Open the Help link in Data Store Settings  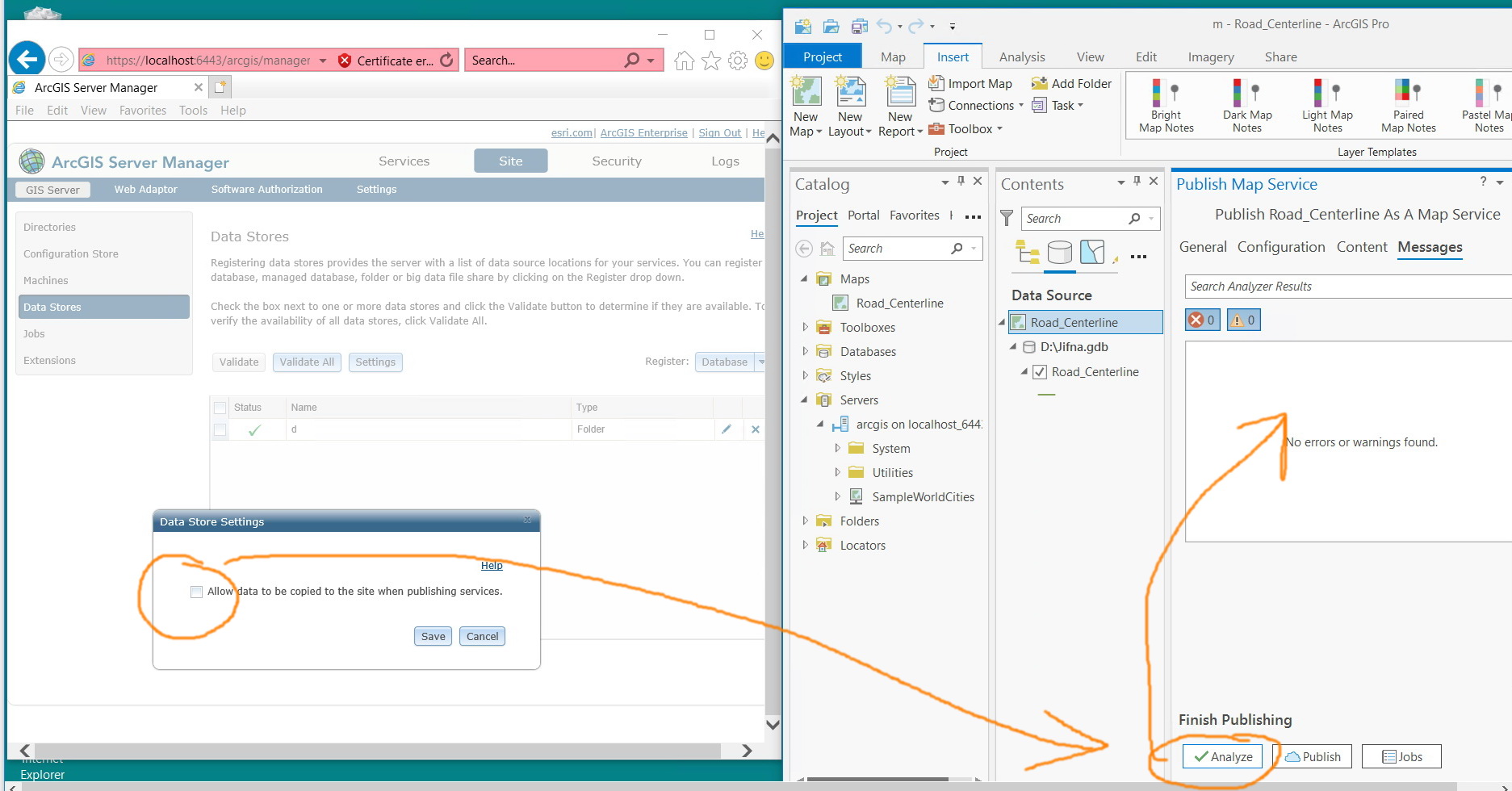coord(492,566)
